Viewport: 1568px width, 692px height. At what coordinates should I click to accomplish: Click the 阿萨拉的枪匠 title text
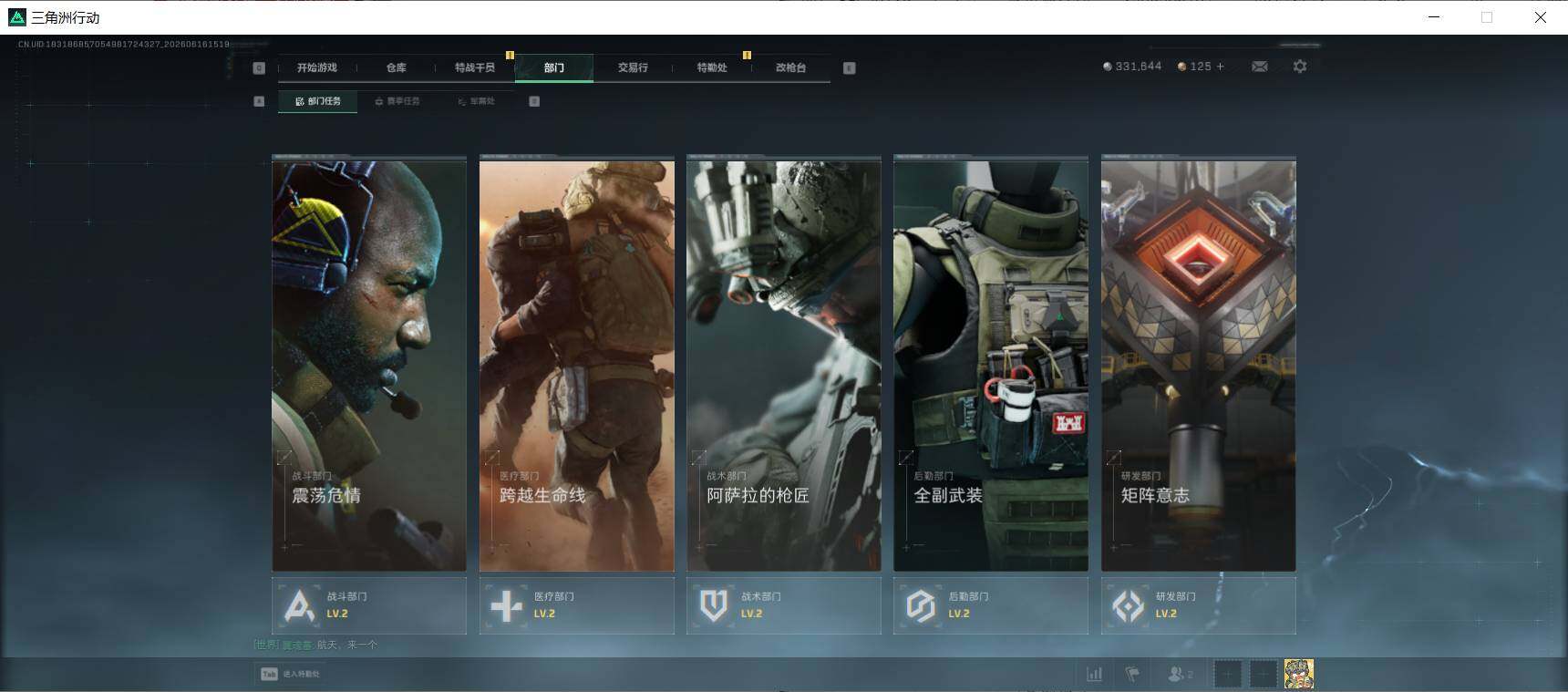pos(758,495)
